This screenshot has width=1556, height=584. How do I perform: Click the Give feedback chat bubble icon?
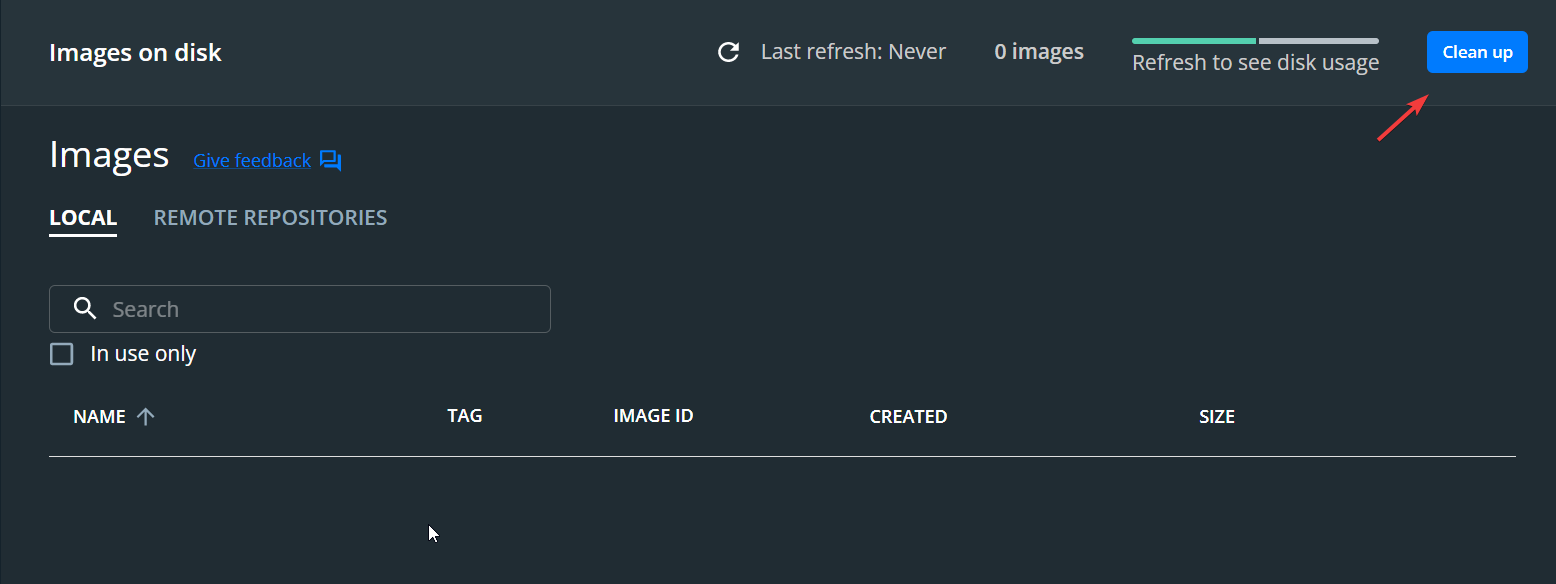coord(330,160)
